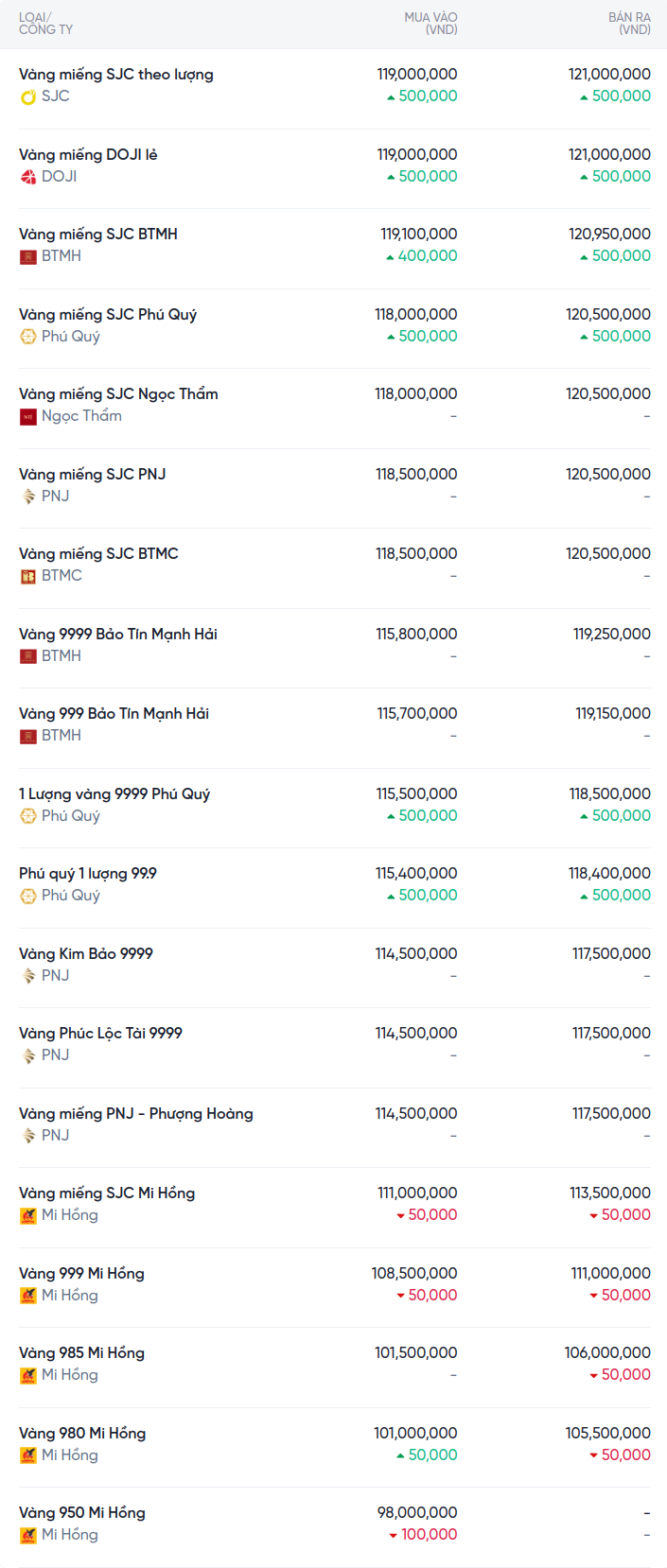Click the LOẠI/CÔNG TY column header
The width and height of the screenshot is (667, 1568).
click(45, 24)
